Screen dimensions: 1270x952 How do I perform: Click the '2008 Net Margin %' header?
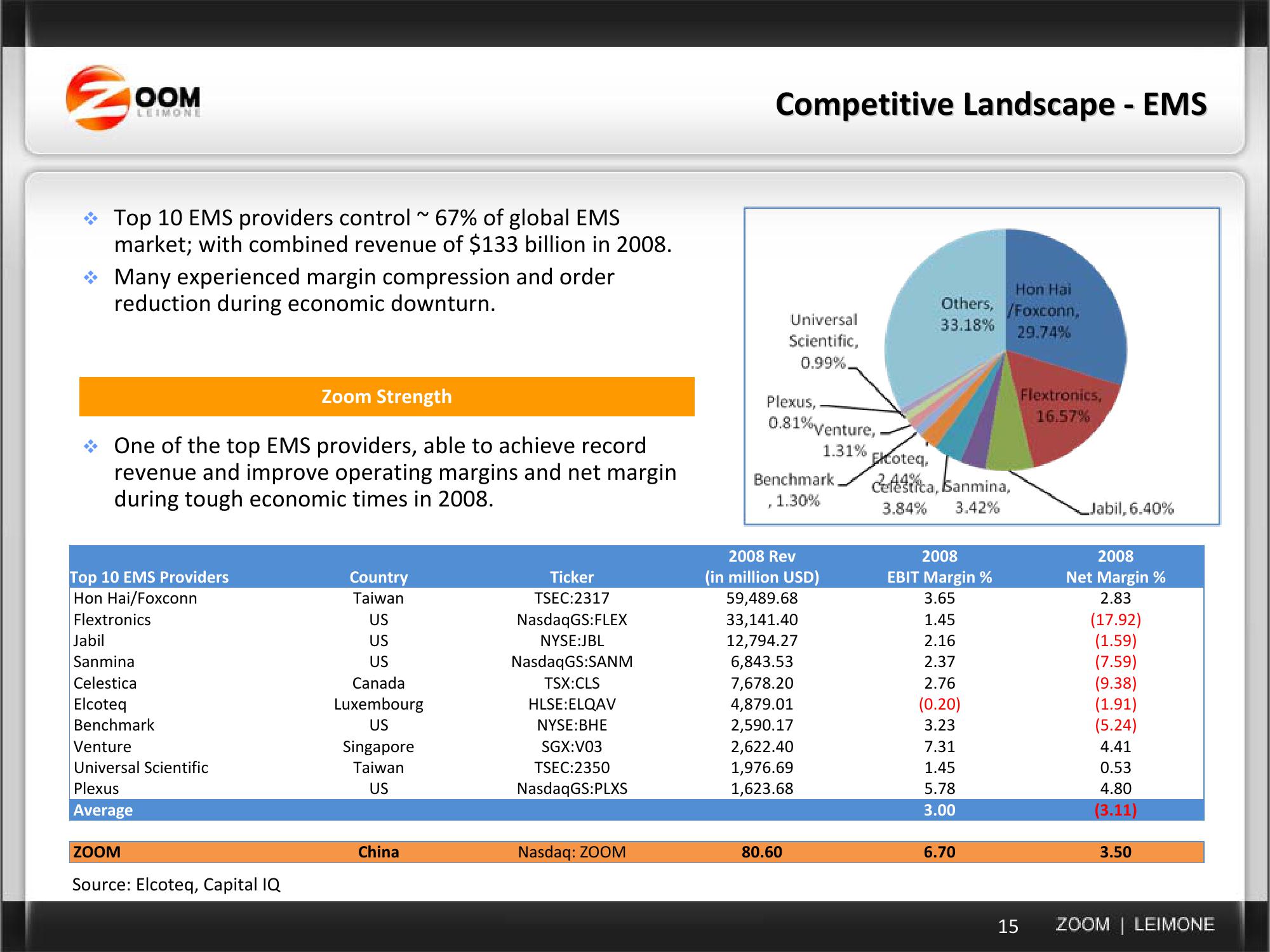point(1116,567)
